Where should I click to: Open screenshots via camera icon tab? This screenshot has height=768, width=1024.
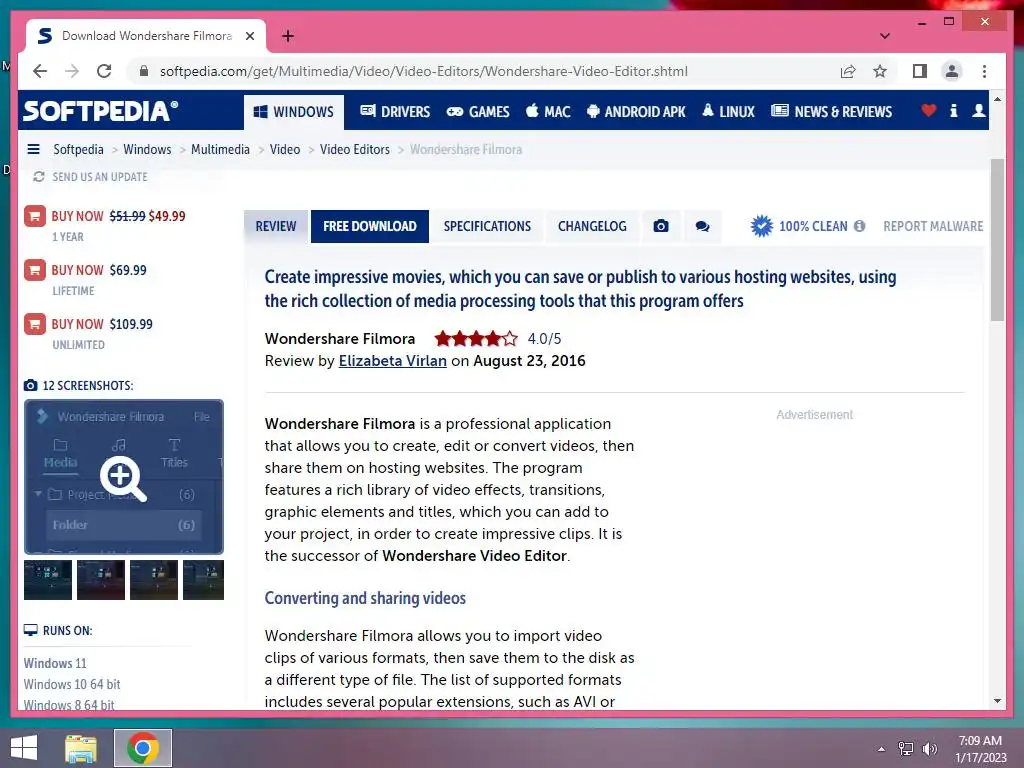point(661,227)
